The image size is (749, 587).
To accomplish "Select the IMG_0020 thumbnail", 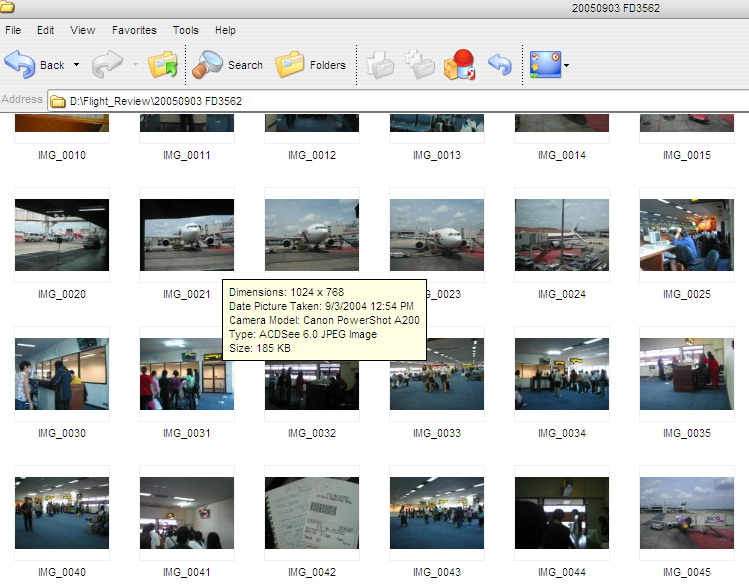I will [x=62, y=235].
